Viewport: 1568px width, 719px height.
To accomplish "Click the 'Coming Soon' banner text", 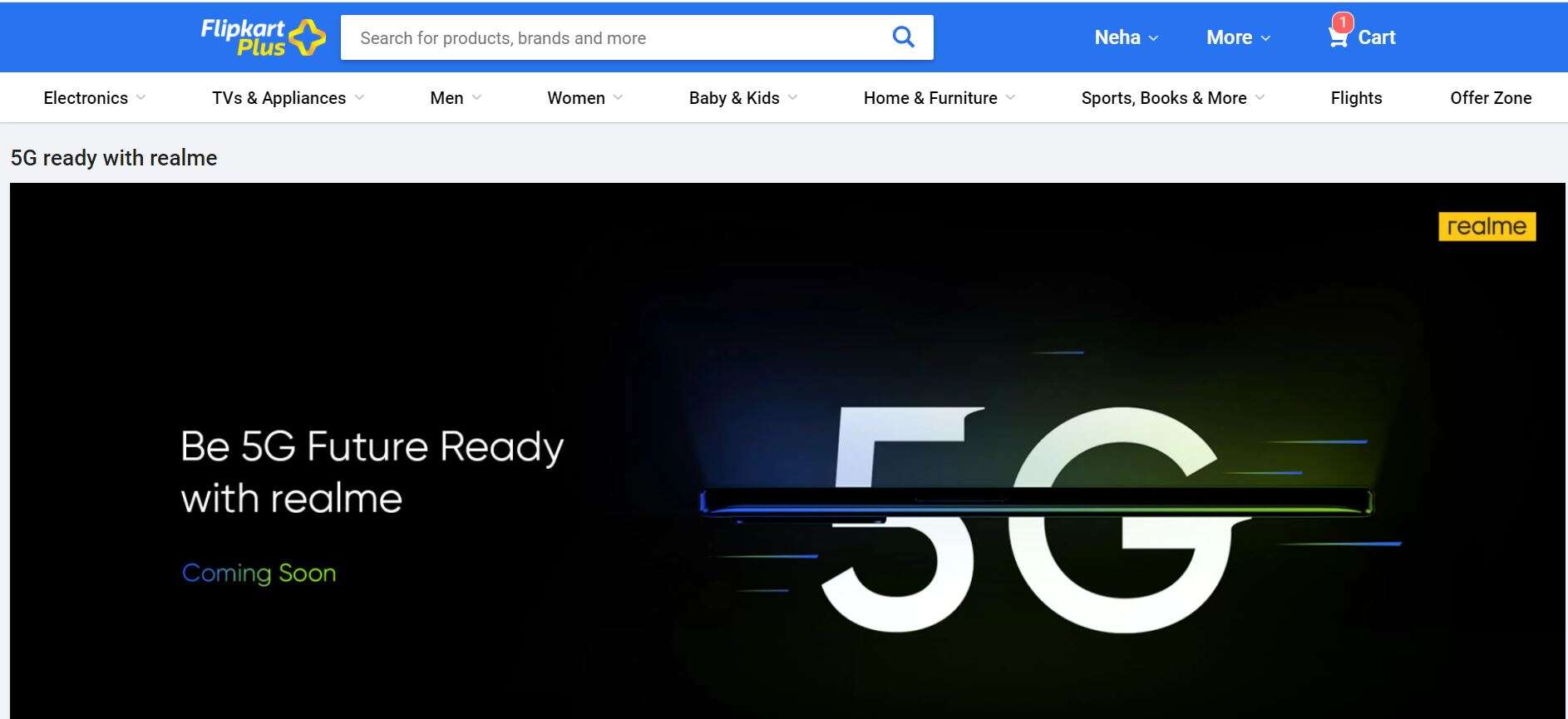I will click(x=259, y=573).
